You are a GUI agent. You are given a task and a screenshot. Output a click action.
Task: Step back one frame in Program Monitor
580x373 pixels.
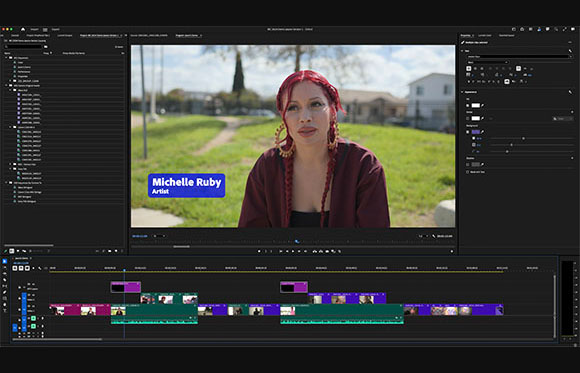[x=287, y=251]
